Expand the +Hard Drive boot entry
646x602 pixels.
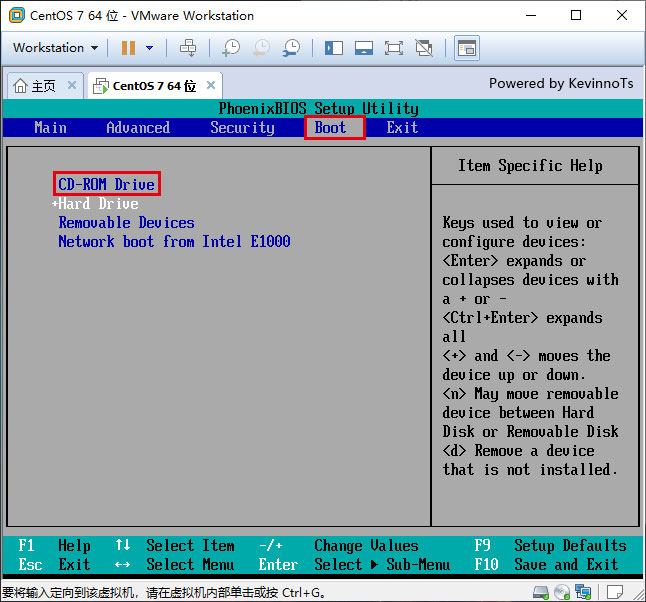click(x=95, y=204)
